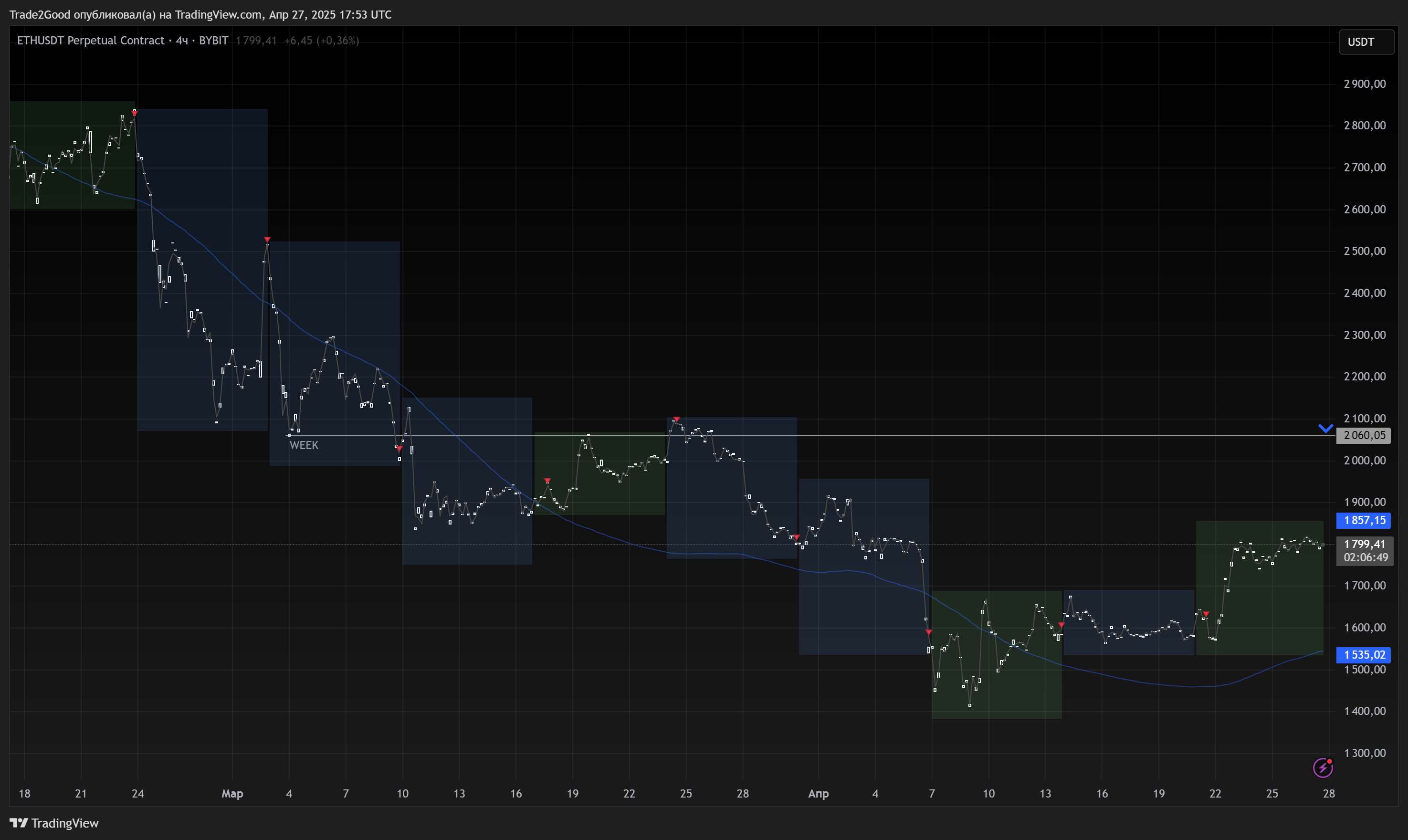The width and height of the screenshot is (1408, 840).
Task: Select the 2 060,05 price label
Action: click(1365, 435)
